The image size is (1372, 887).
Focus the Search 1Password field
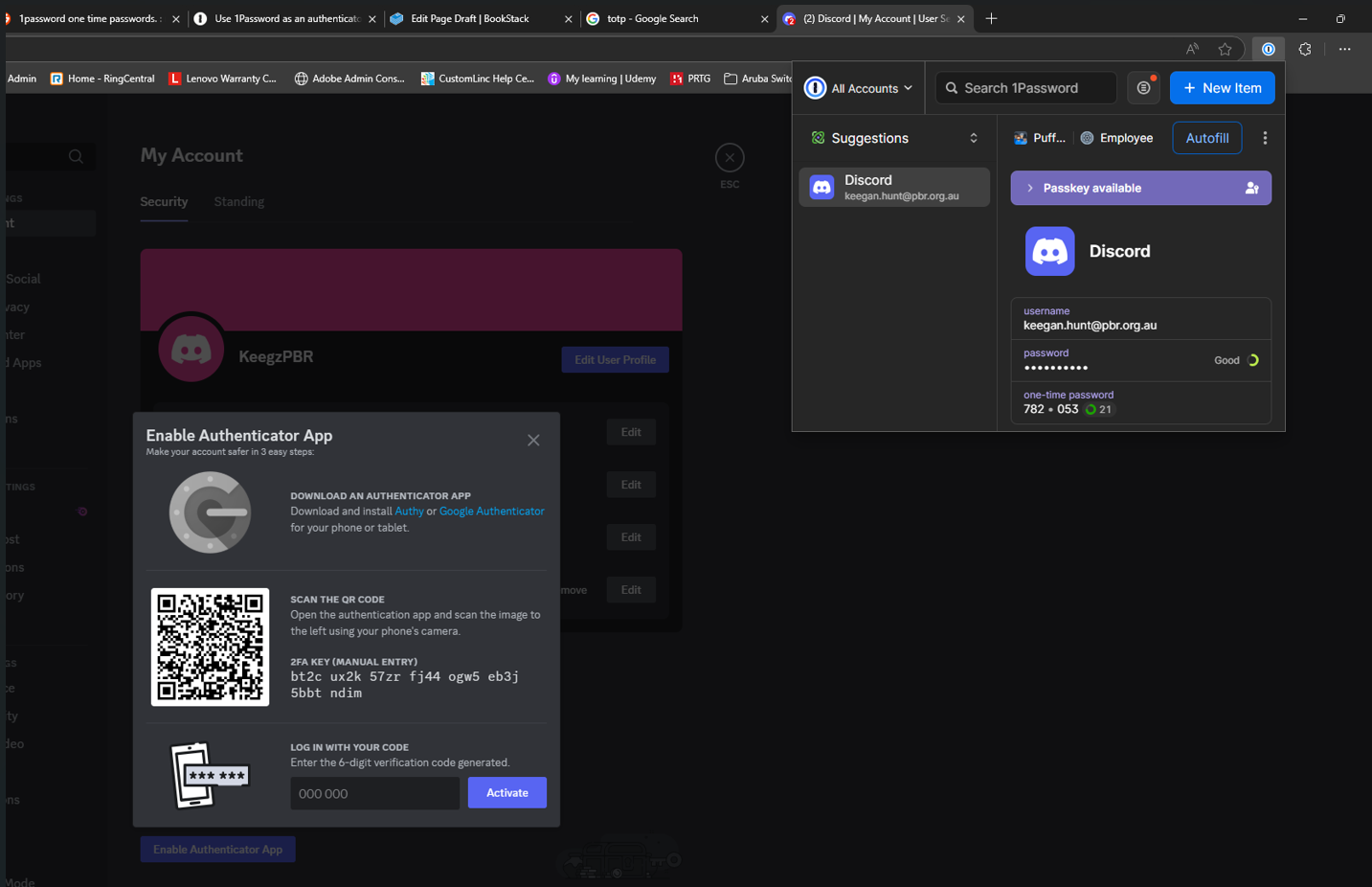tap(1025, 88)
